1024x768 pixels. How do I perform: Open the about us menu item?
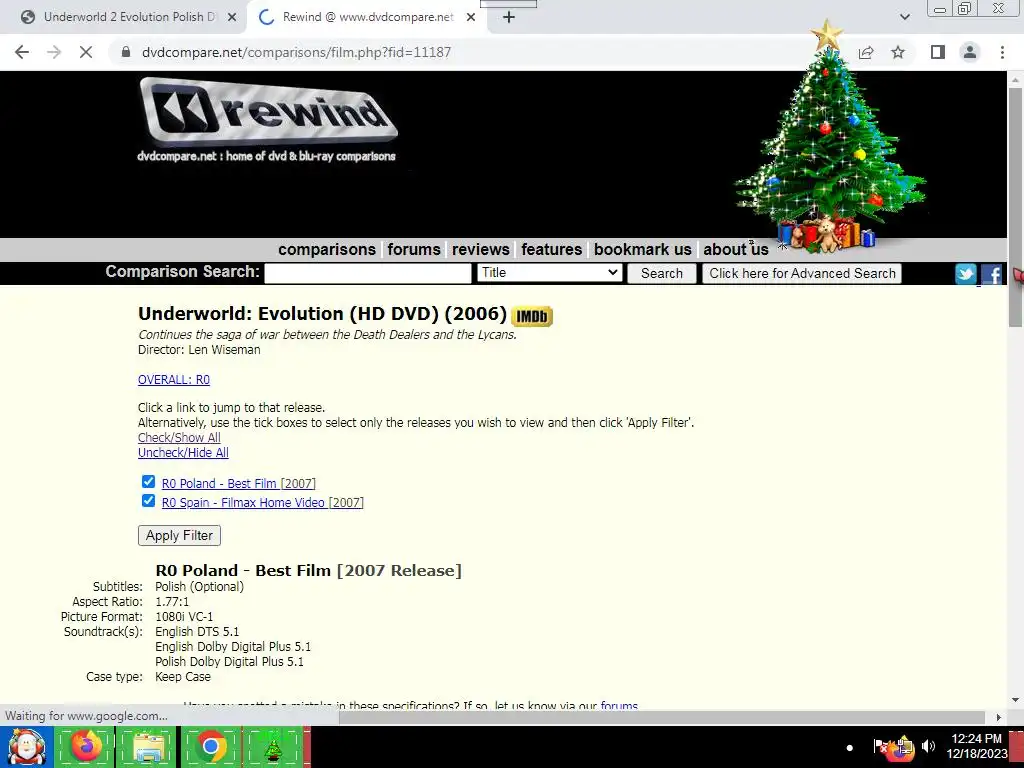point(736,249)
